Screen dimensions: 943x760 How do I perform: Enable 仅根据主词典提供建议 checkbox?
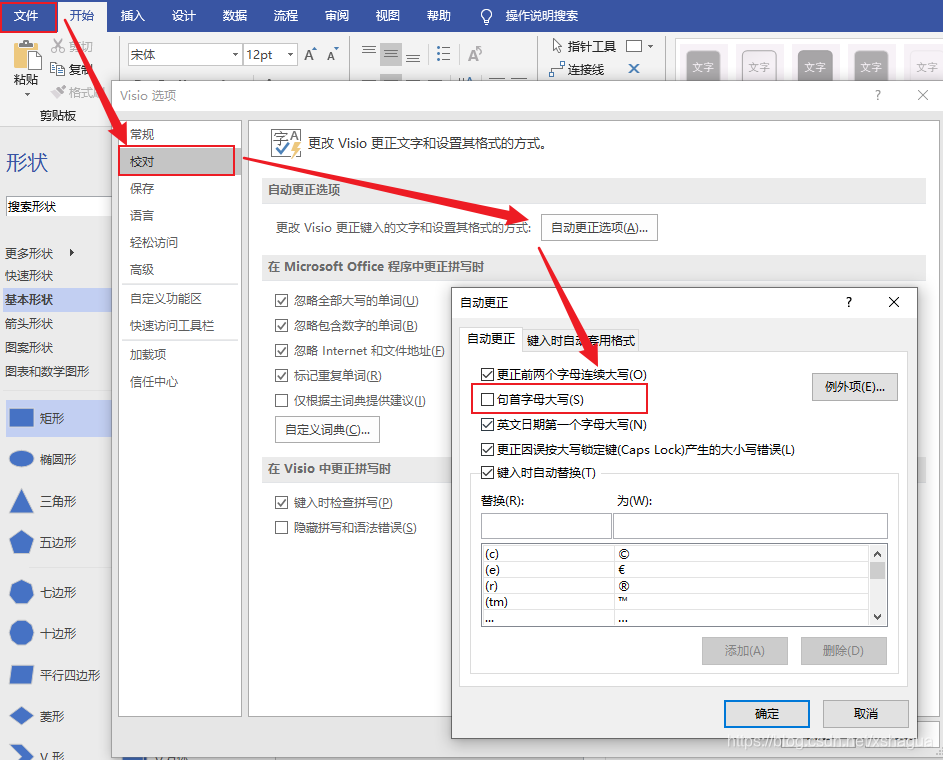pos(281,400)
